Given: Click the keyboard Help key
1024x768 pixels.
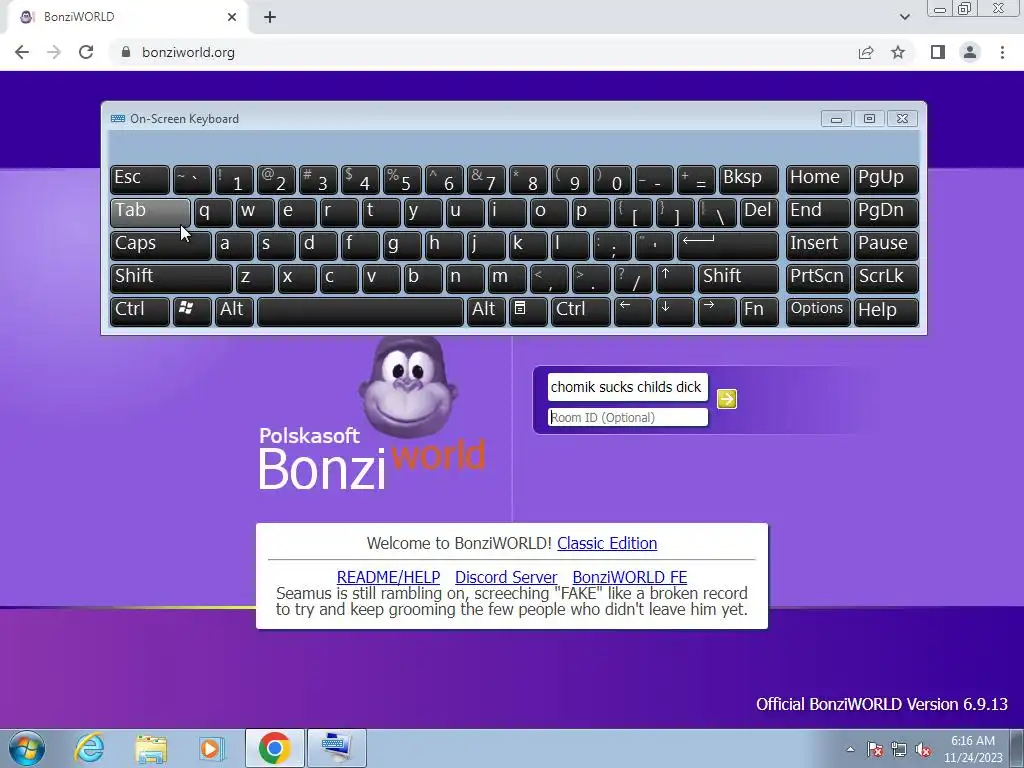Looking at the screenshot, I should coord(886,310).
